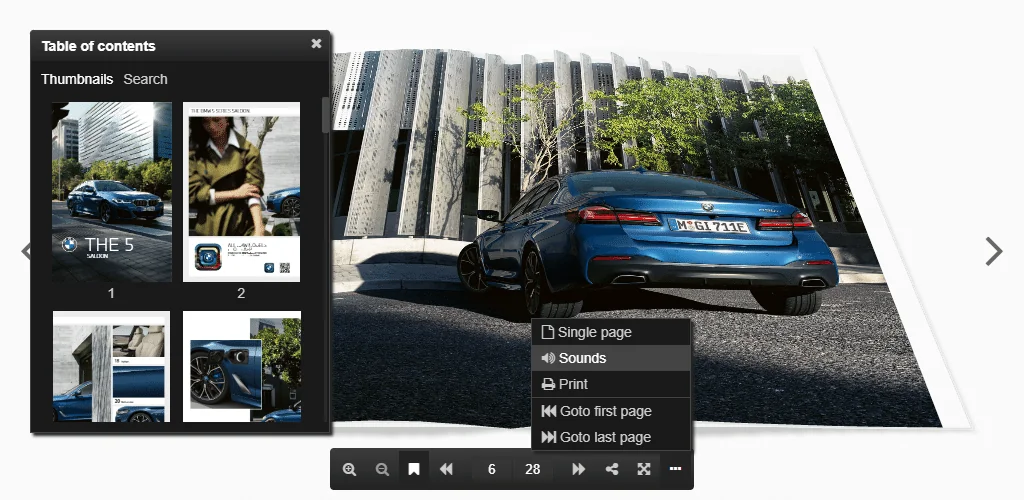Click the zoom in magnifier icon
This screenshot has height=500, width=1024.
(349, 469)
